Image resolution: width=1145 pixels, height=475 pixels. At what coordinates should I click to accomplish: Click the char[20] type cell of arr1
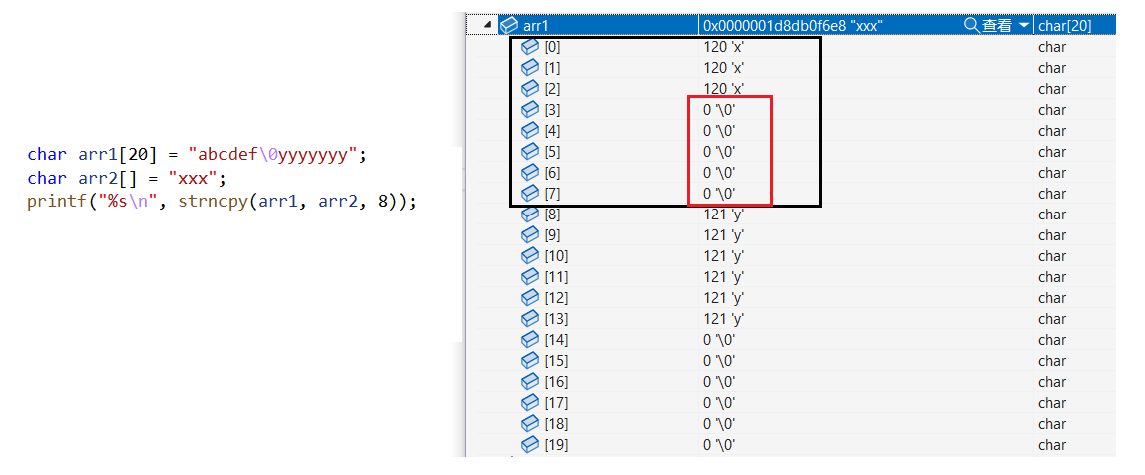pyautogui.click(x=1065, y=26)
